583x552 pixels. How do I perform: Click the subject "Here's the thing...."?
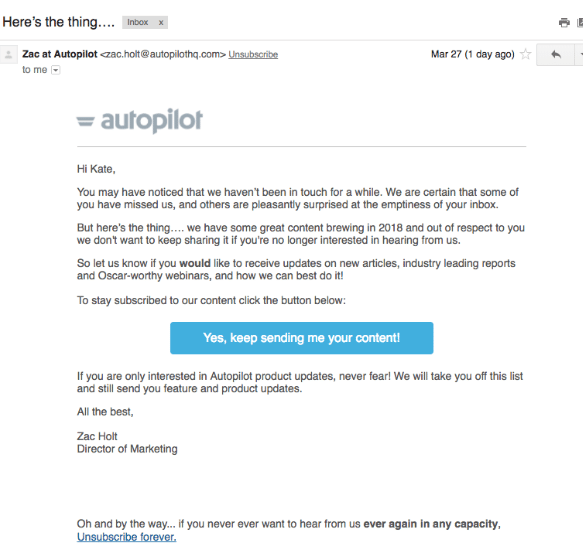pyautogui.click(x=58, y=22)
